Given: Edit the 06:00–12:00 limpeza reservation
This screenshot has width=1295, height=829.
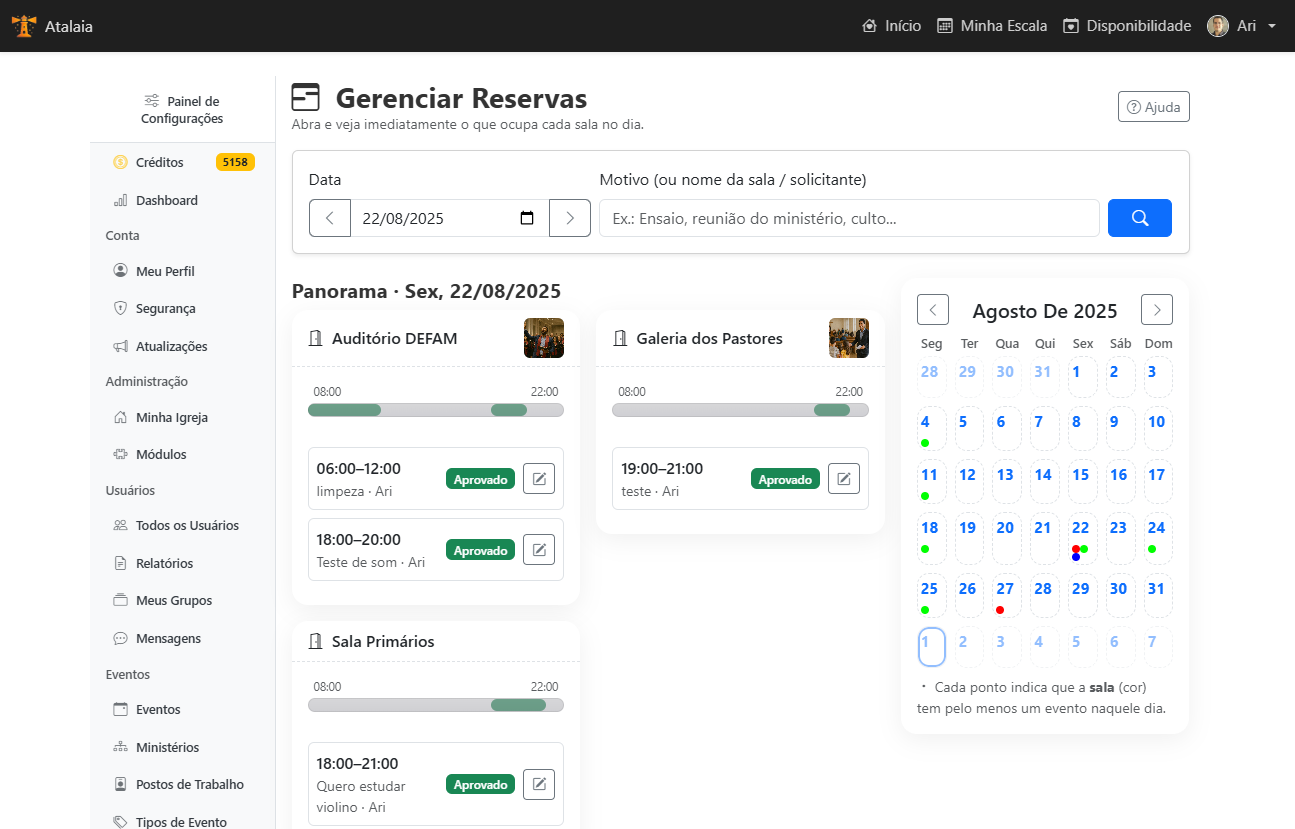Looking at the screenshot, I should click(538, 479).
